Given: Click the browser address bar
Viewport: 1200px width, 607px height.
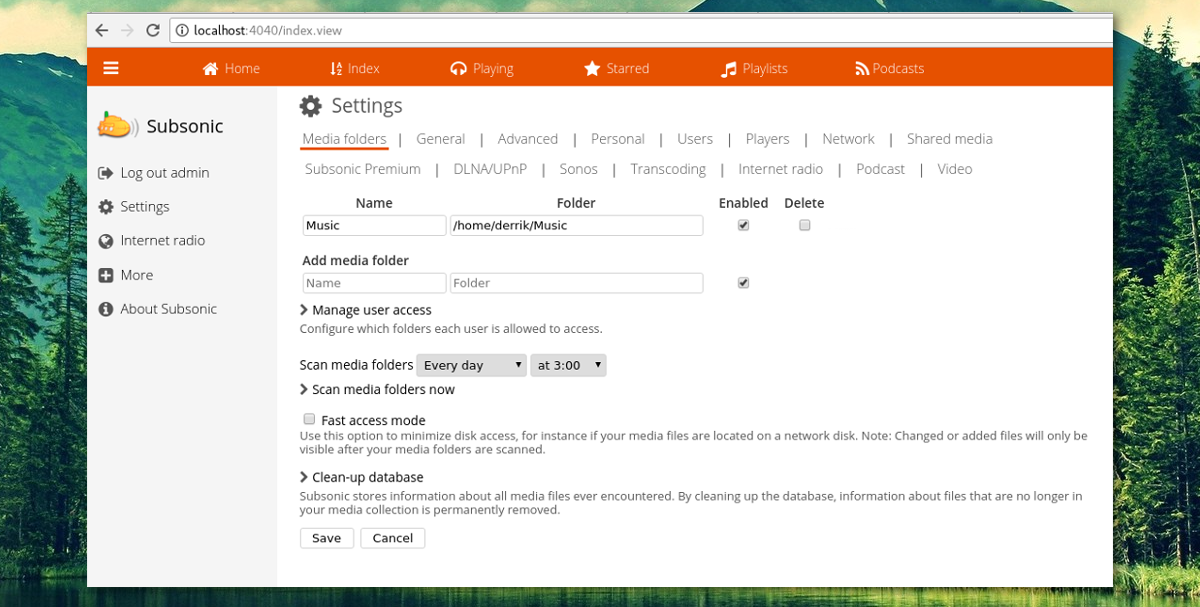Looking at the screenshot, I should (640, 31).
